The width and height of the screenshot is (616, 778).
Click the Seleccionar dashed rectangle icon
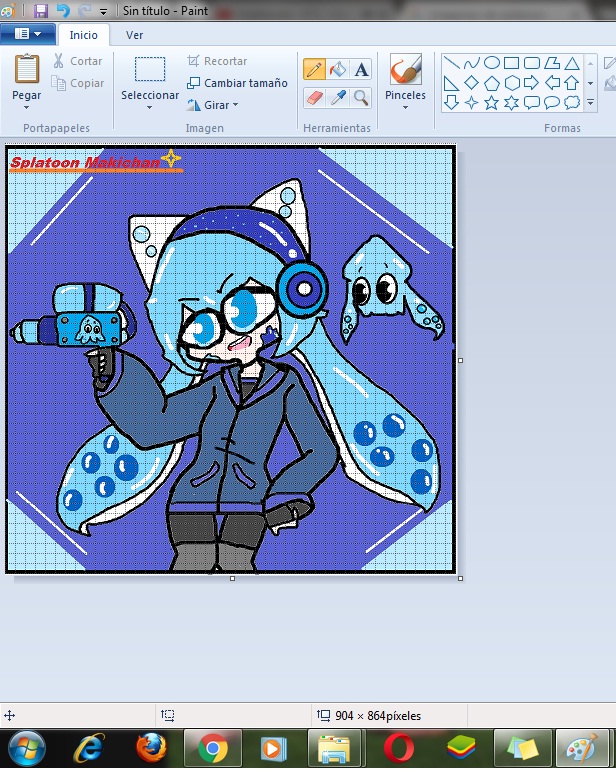[x=150, y=69]
